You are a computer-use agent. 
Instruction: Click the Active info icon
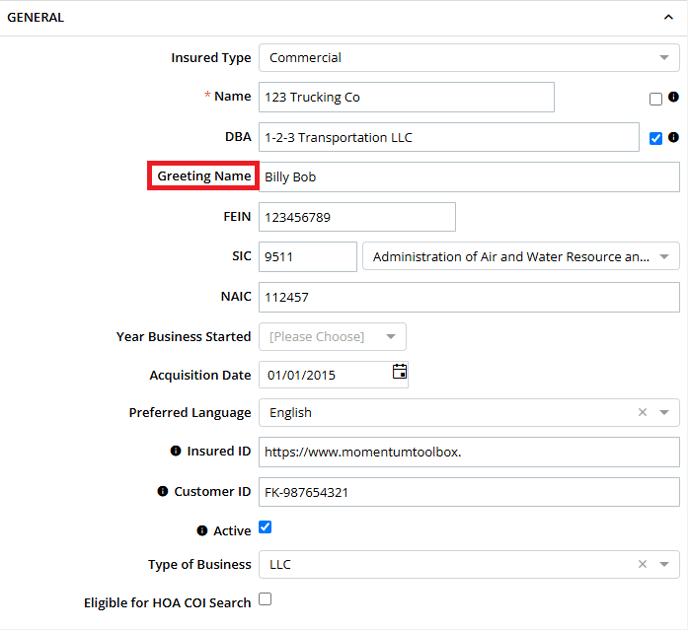[x=202, y=531]
